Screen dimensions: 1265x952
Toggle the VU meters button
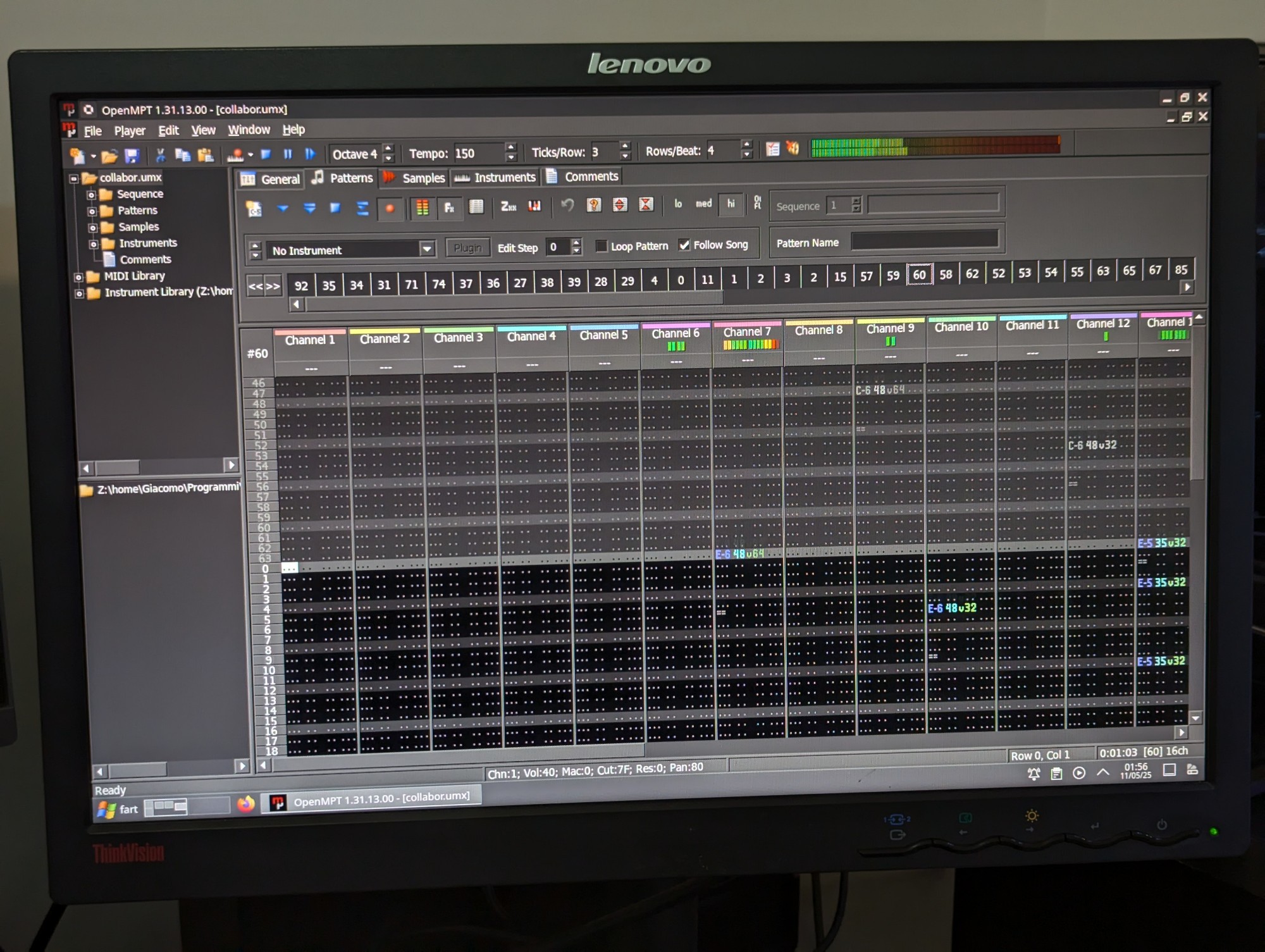pos(422,207)
